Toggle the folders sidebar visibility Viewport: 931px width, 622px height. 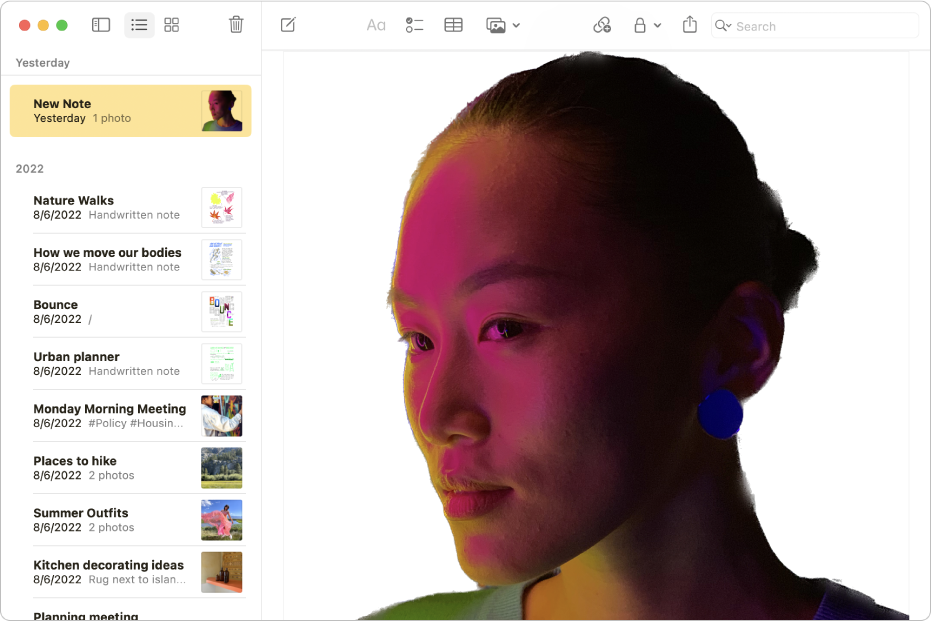tap(101, 24)
